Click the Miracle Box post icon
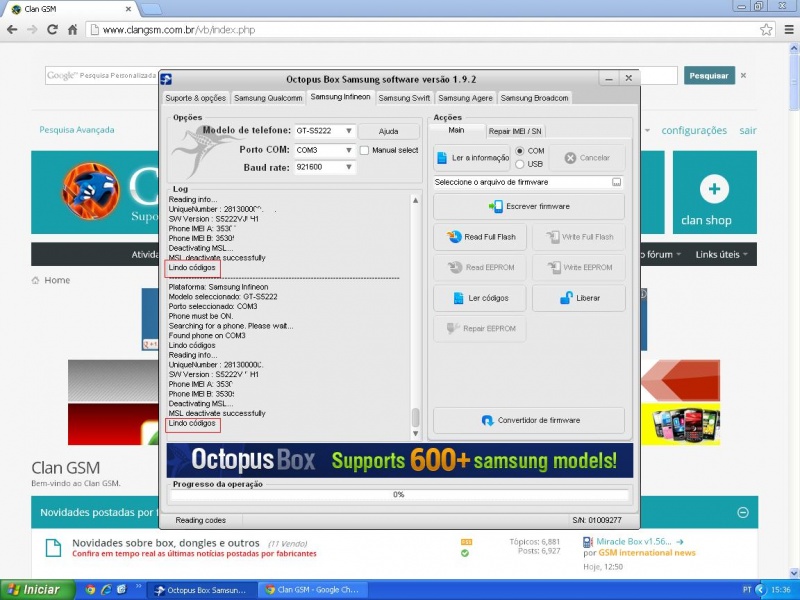 click(588, 542)
